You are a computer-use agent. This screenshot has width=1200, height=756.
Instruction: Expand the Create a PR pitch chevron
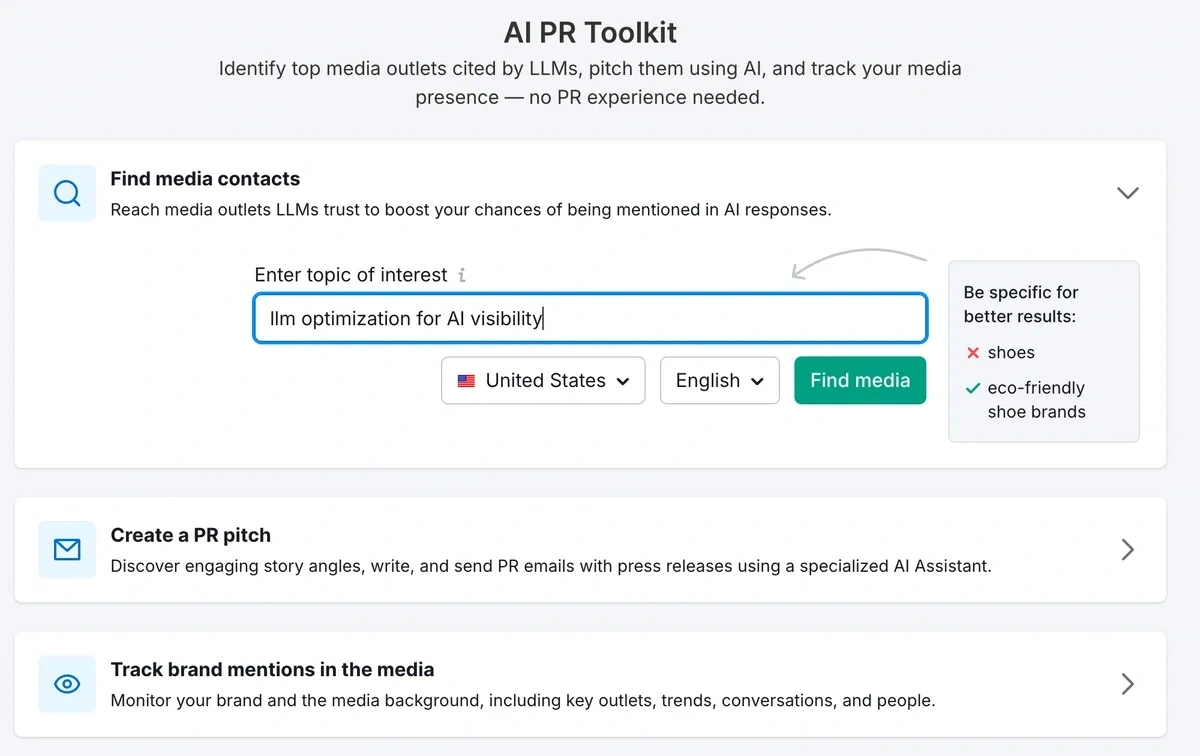[1127, 549]
